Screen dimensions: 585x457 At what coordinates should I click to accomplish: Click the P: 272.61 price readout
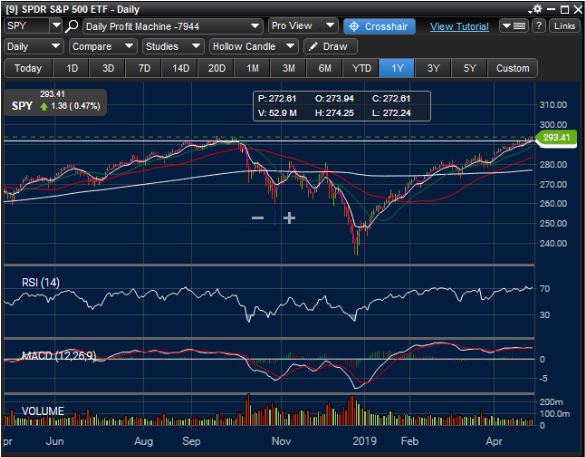tap(277, 99)
